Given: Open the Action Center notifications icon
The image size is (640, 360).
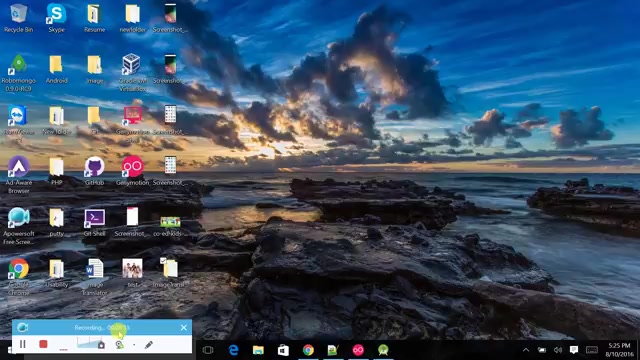Looking at the screenshot, I should pyautogui.click(x=574, y=350).
